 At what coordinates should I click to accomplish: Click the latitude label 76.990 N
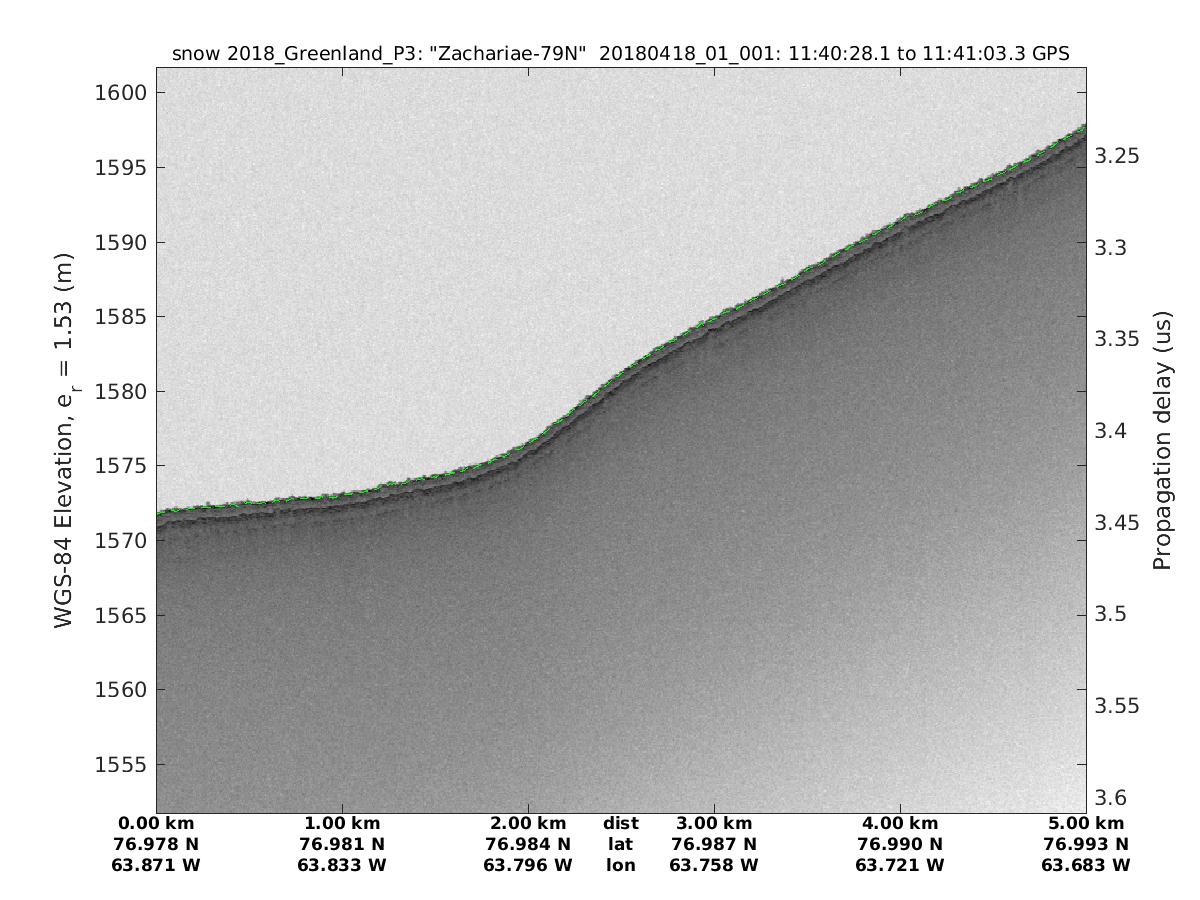[x=900, y=844]
